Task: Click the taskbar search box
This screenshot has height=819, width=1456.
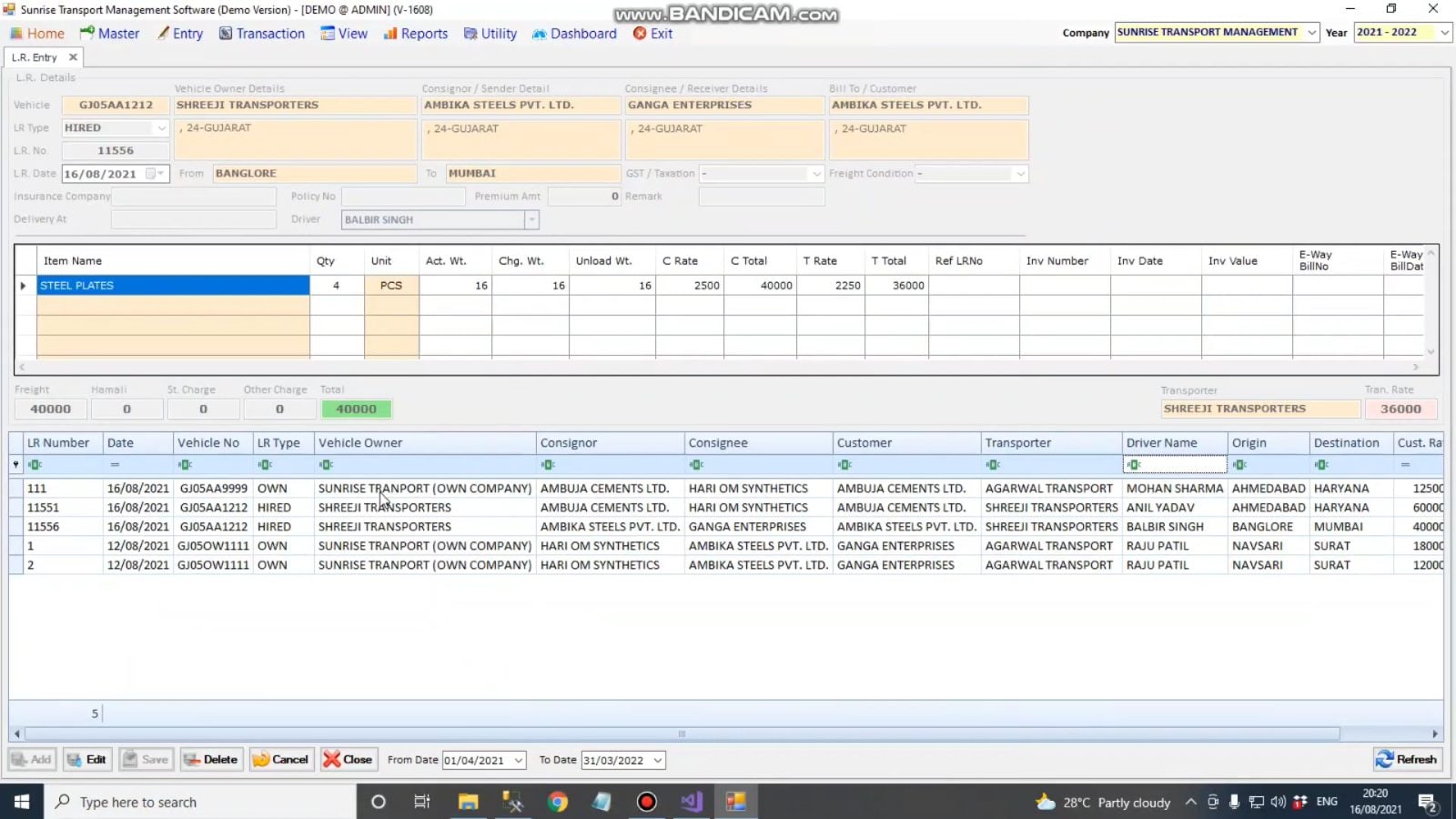Action: click(200, 802)
